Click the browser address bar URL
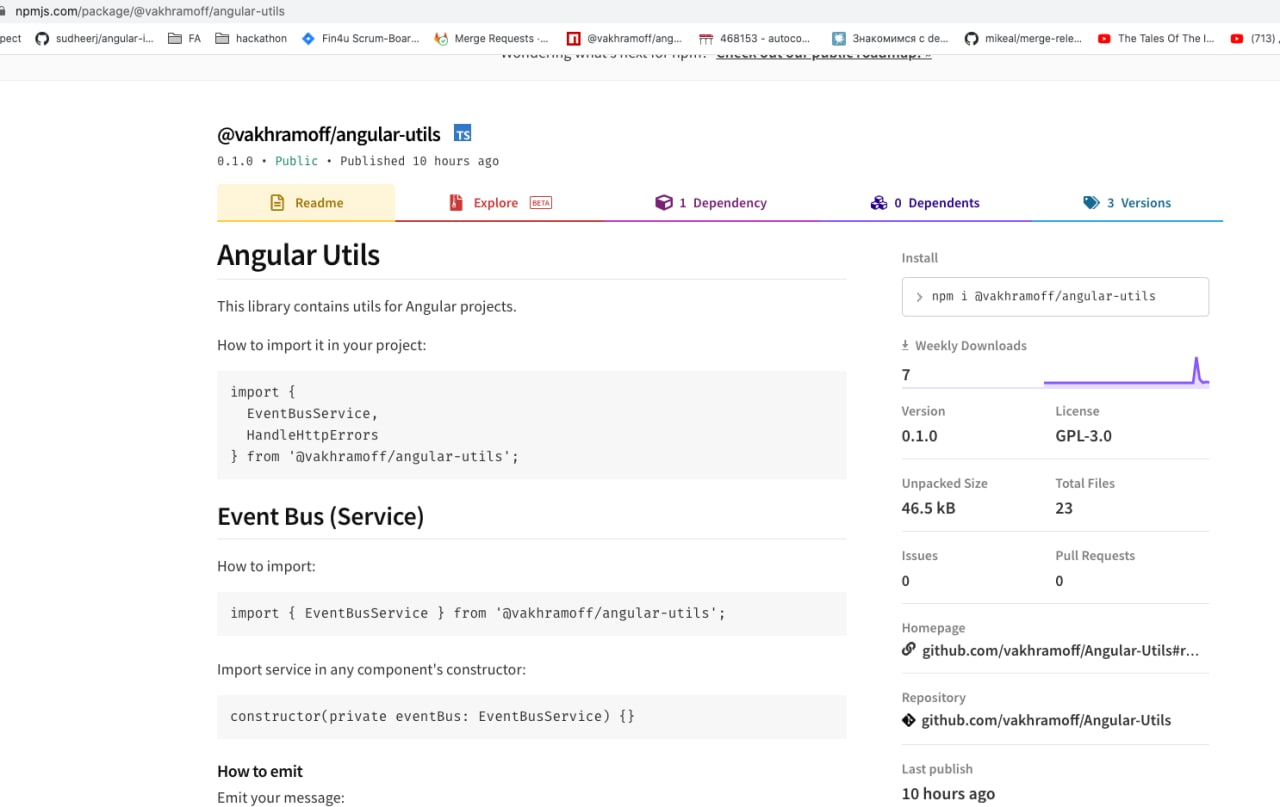1280x807 pixels. [150, 11]
